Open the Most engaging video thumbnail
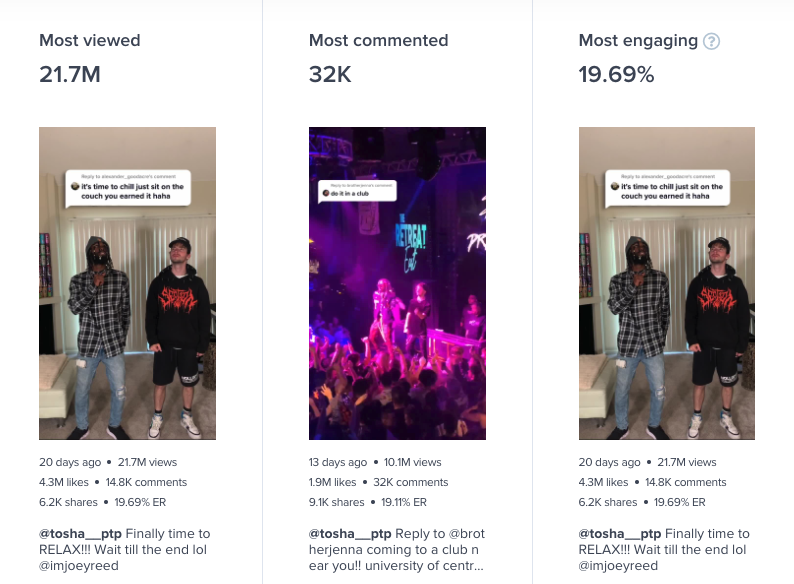The image size is (794, 584). pyautogui.click(x=667, y=283)
